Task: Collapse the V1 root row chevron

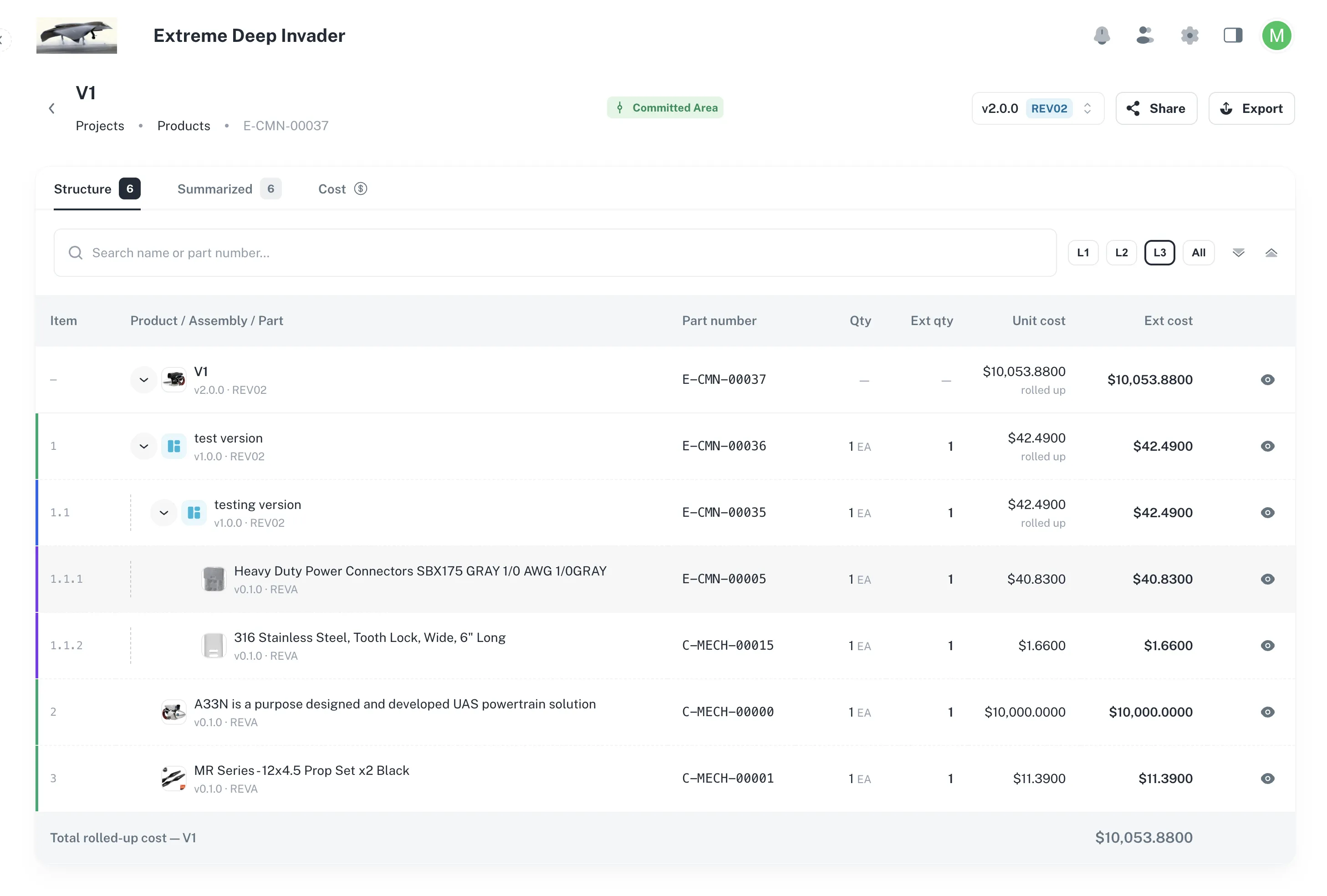Action: (x=143, y=380)
